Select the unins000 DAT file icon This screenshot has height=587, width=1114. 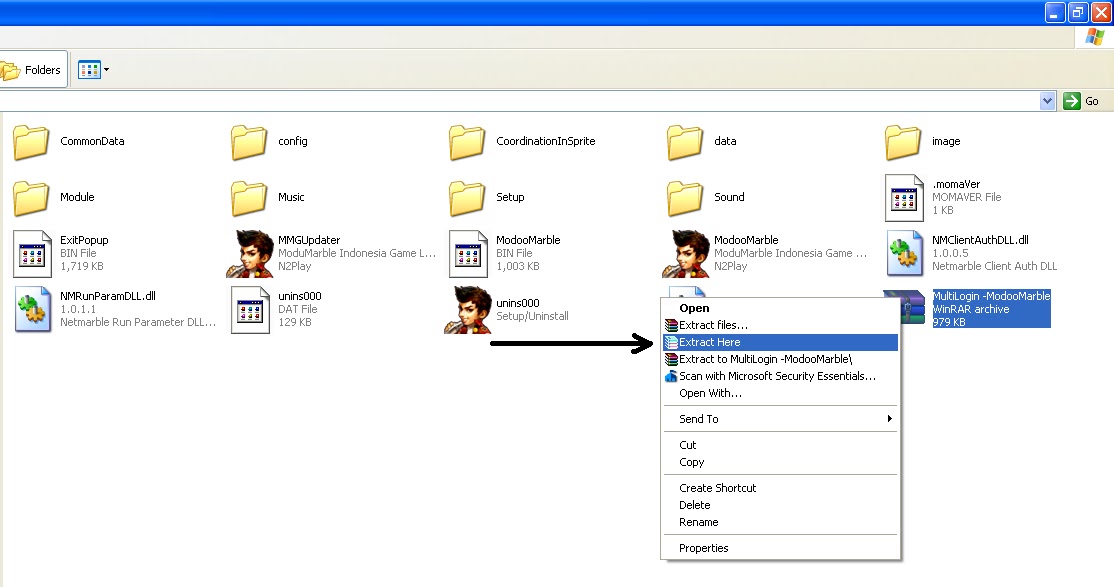click(x=250, y=309)
